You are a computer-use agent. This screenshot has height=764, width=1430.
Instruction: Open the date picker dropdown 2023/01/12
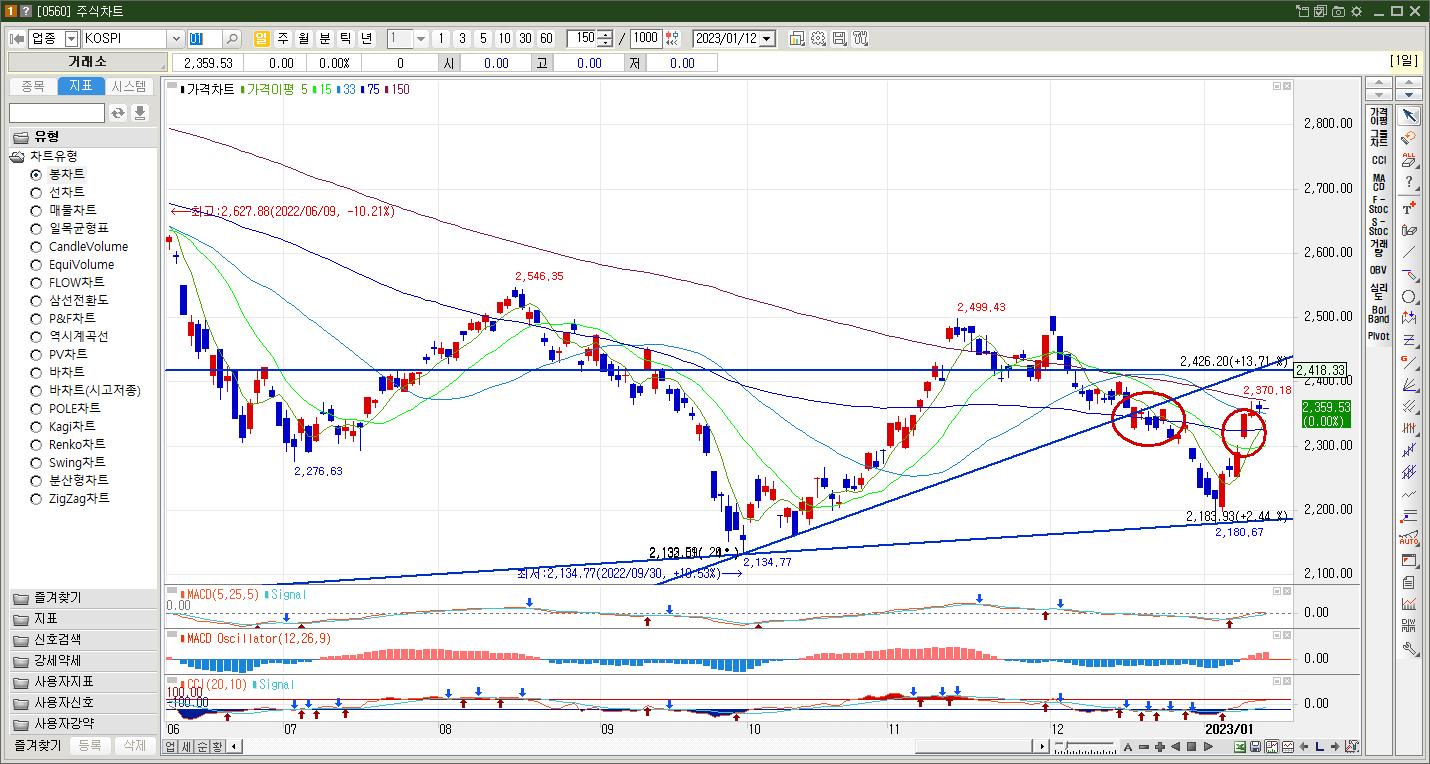tap(767, 38)
